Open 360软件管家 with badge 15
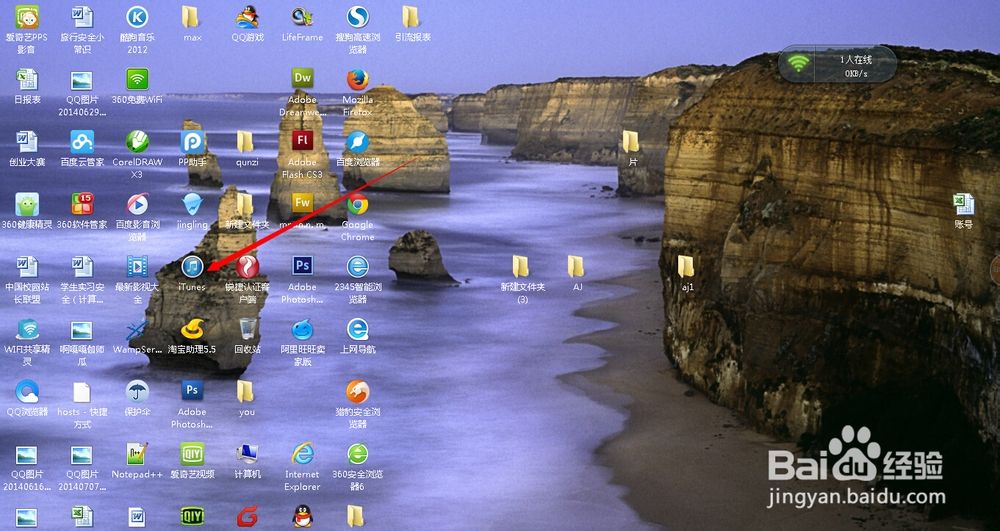 (82, 204)
